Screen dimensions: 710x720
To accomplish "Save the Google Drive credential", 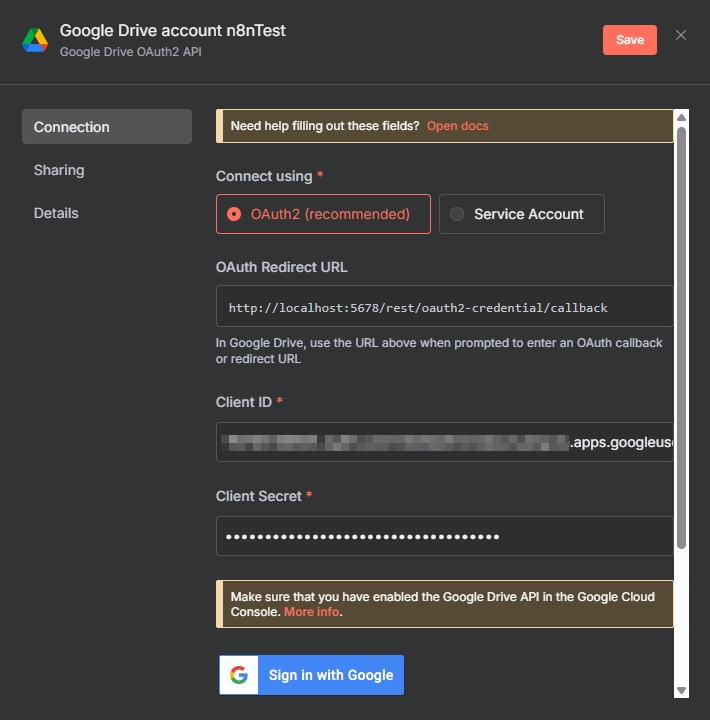I will pyautogui.click(x=630, y=40).
